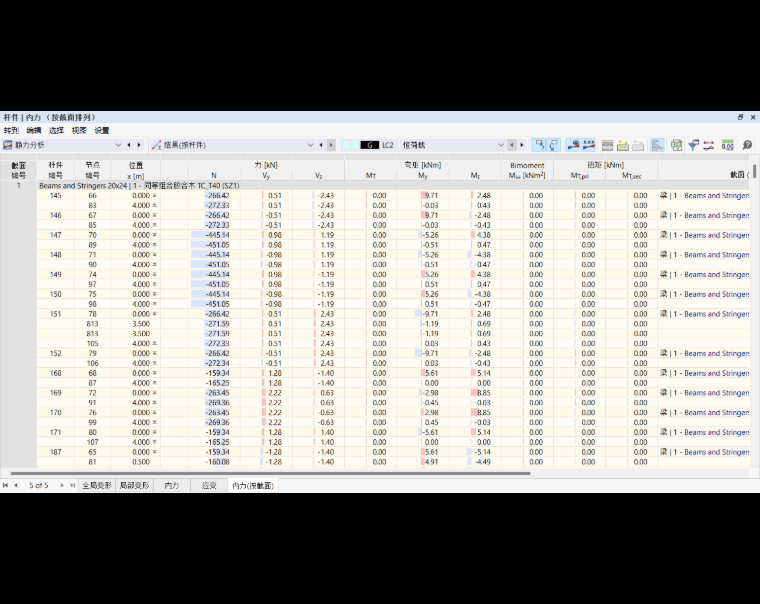The width and height of the screenshot is (760, 604).
Task: Switch to the 局部变形 tab
Action: pyautogui.click(x=134, y=485)
